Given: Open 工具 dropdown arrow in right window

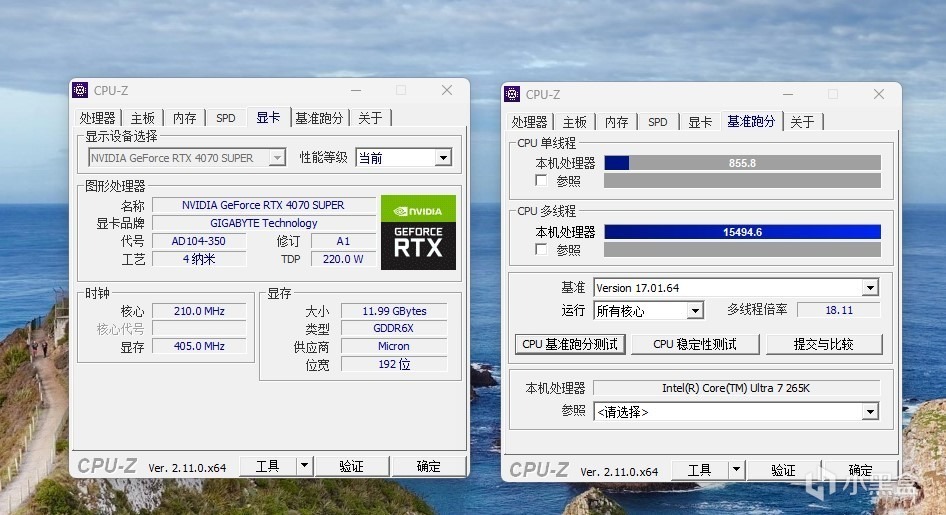Looking at the screenshot, I should (737, 469).
